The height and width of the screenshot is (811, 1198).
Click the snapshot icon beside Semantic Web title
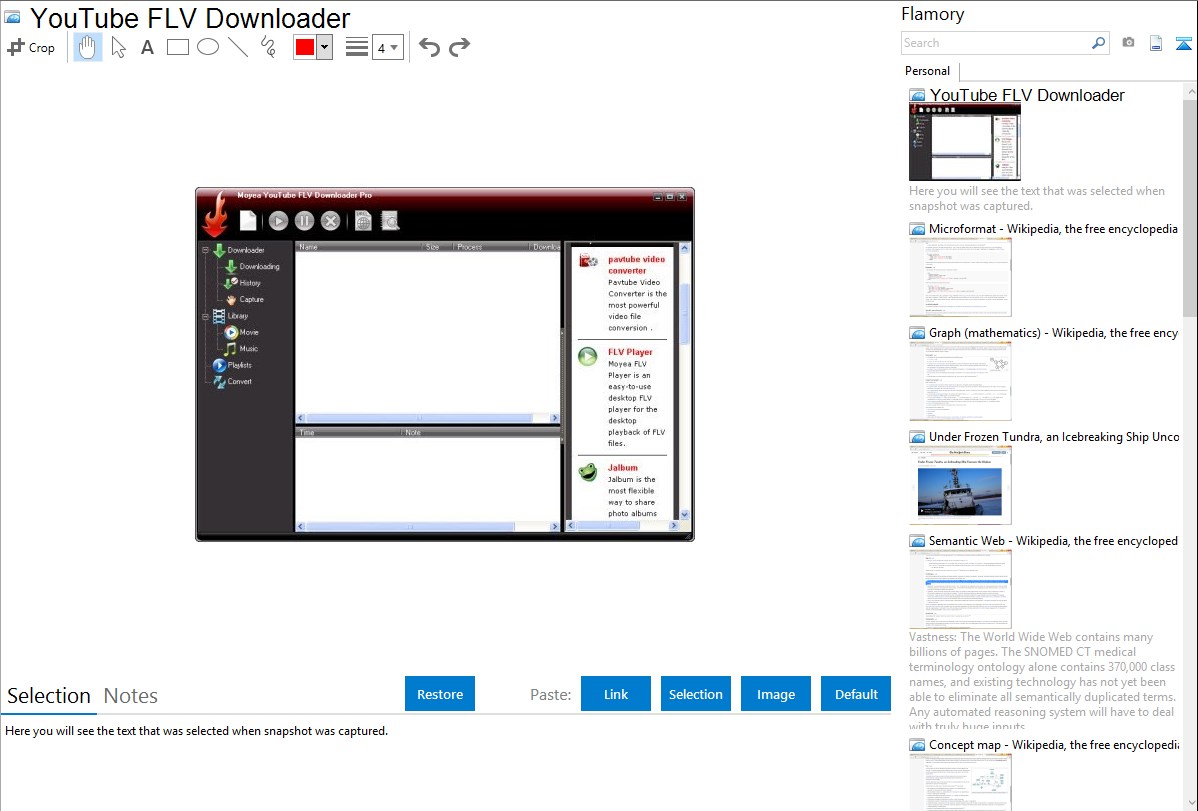[x=918, y=541]
